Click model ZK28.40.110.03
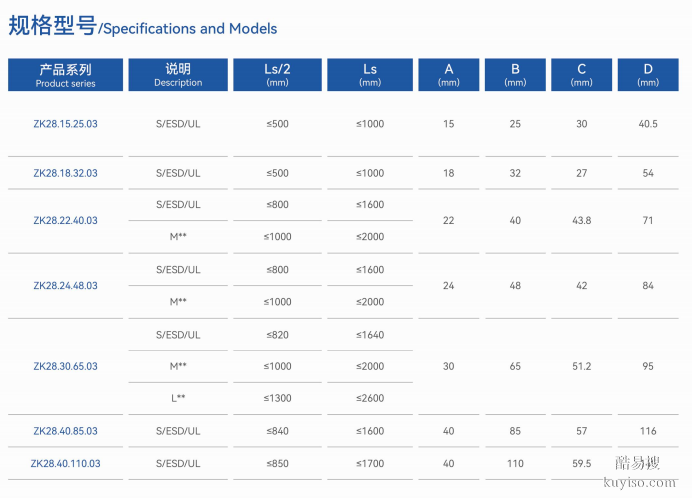 coord(66,464)
